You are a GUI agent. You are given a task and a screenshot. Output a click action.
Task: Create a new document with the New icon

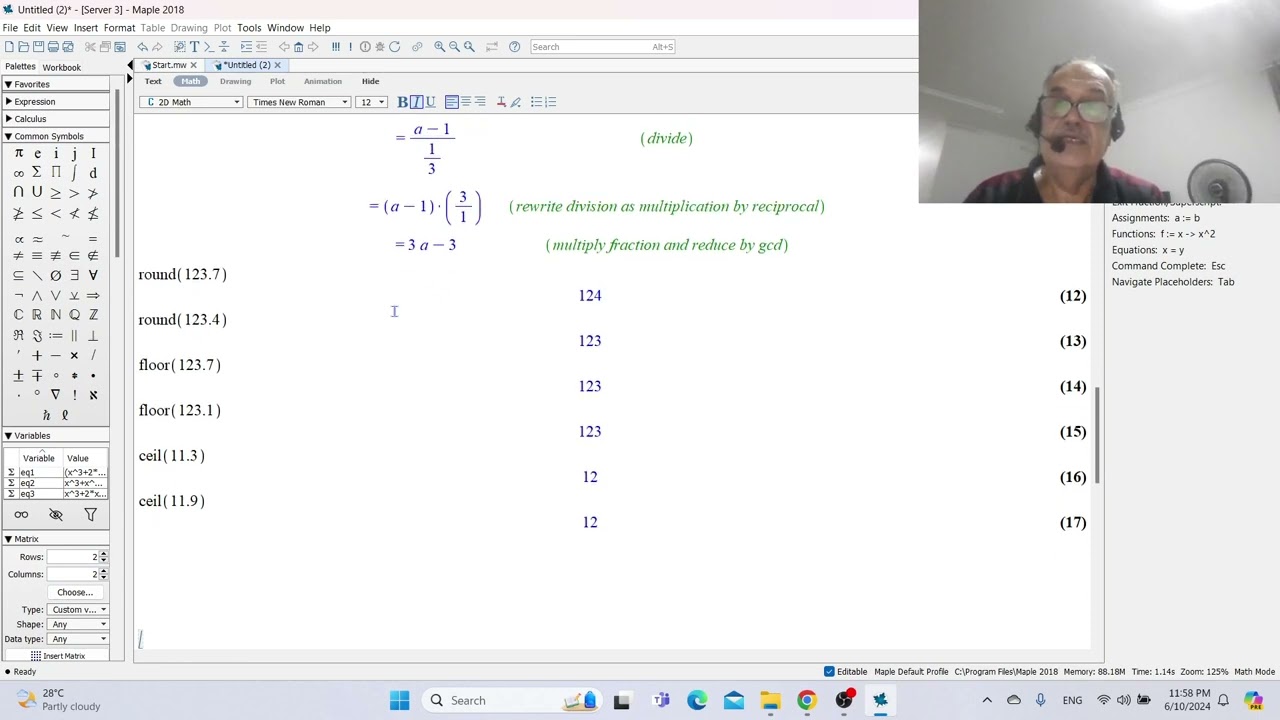pyautogui.click(x=8, y=46)
